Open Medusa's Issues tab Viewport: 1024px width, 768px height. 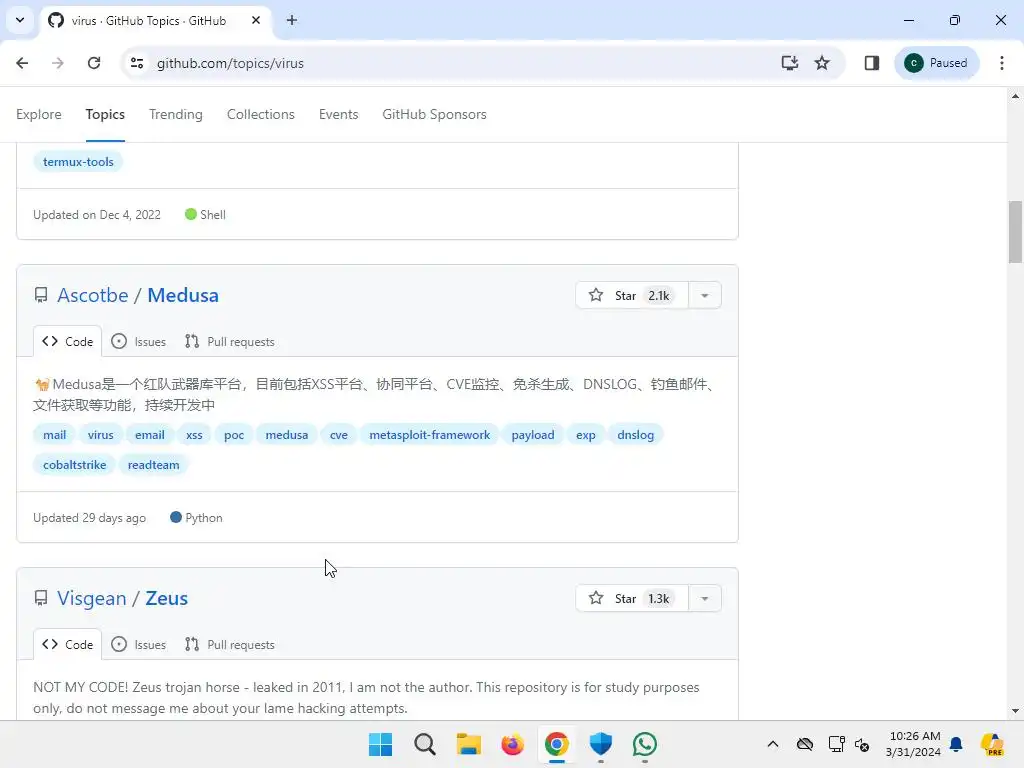(138, 342)
